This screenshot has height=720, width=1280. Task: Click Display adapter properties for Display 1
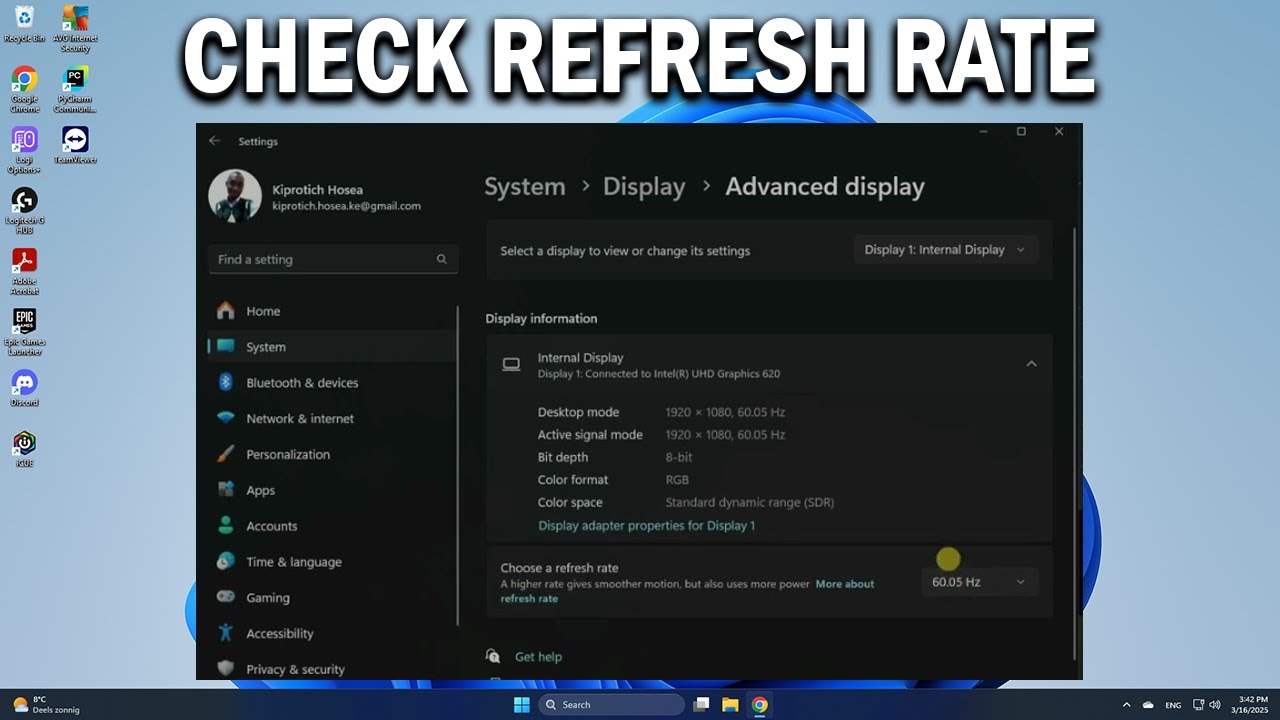pos(646,526)
